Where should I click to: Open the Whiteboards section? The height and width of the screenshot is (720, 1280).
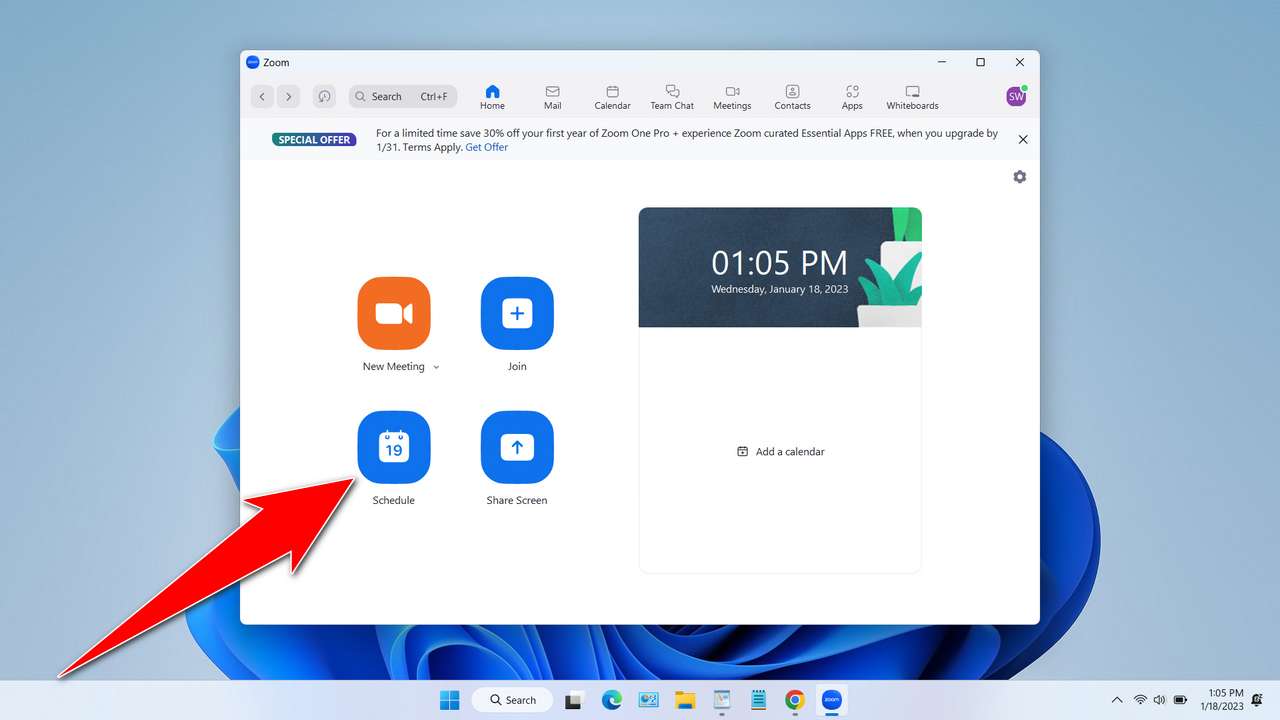click(911, 95)
